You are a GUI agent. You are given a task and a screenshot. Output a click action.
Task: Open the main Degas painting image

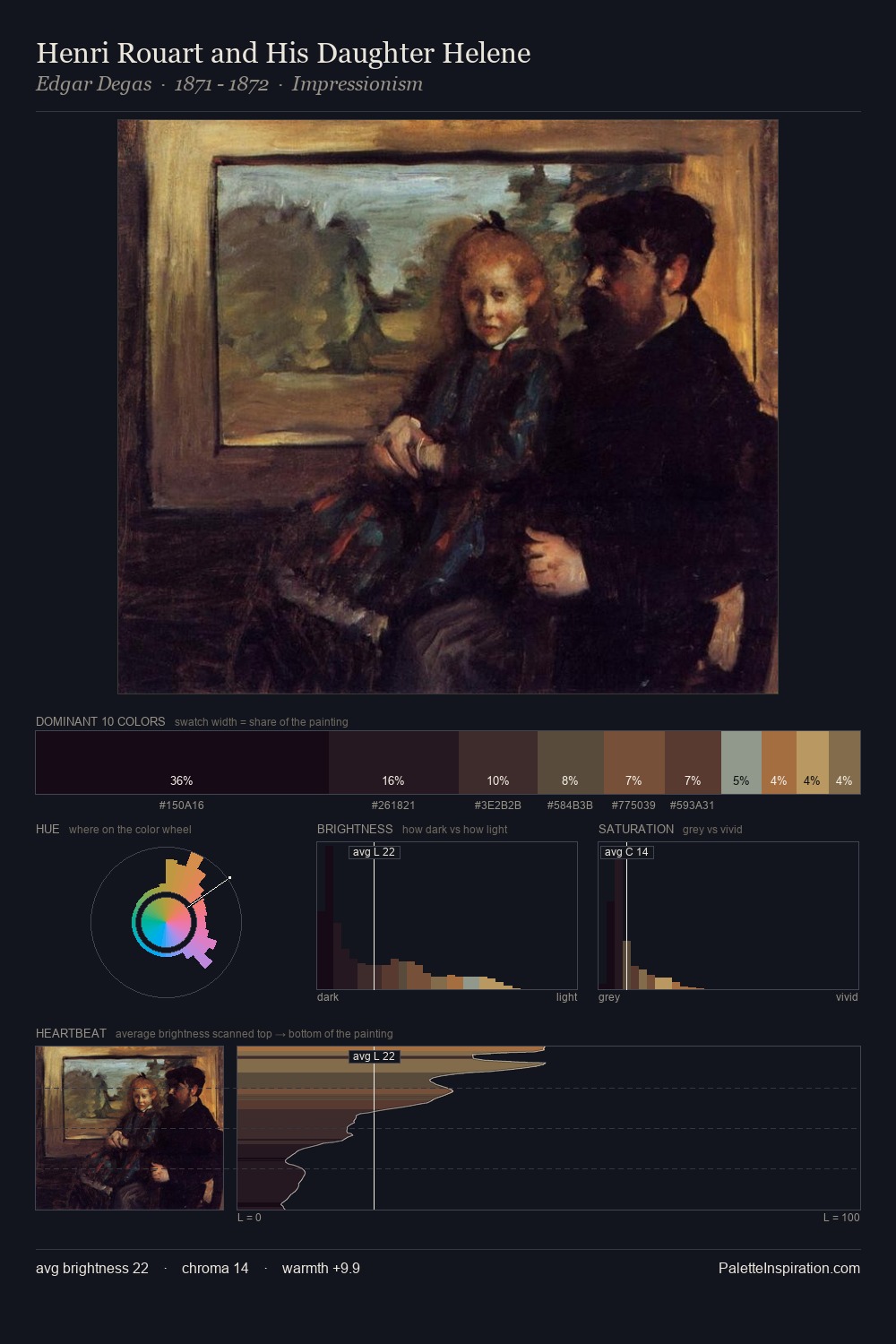pos(448,407)
